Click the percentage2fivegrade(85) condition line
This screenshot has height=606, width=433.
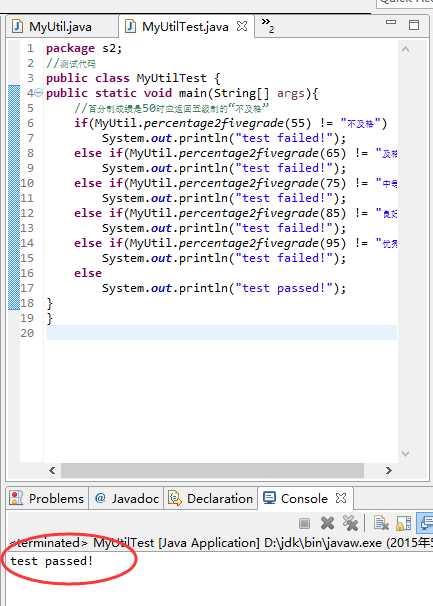point(235,213)
